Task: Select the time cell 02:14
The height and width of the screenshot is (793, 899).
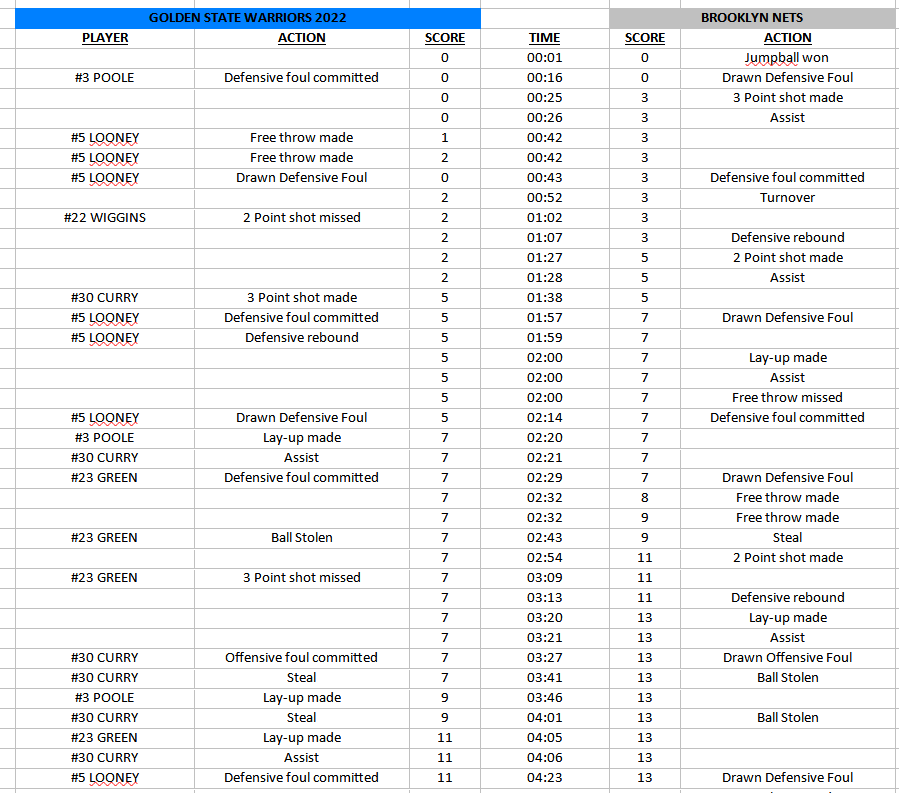Action: point(545,418)
